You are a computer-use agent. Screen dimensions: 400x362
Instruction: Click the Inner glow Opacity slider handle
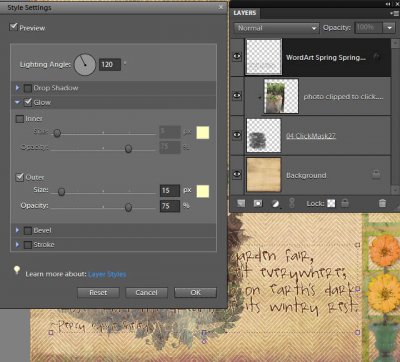point(128,149)
